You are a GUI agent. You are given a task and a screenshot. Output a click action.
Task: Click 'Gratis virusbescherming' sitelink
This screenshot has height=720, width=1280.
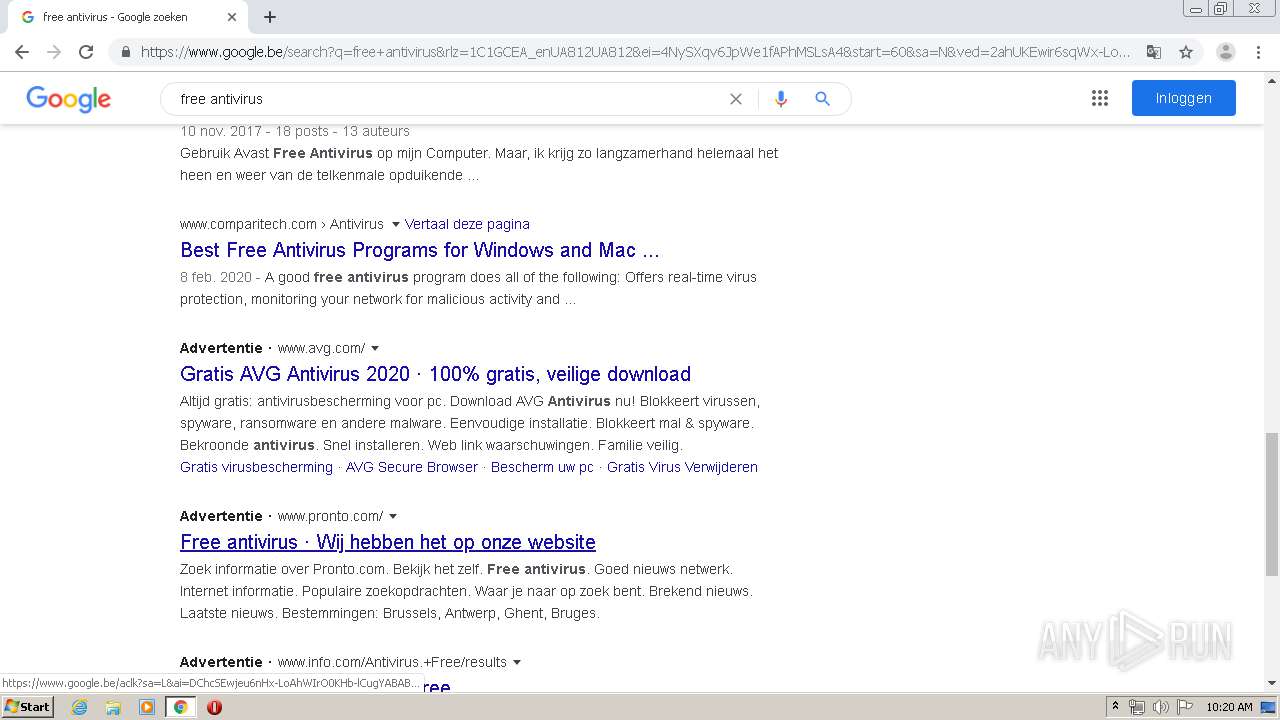[256, 467]
